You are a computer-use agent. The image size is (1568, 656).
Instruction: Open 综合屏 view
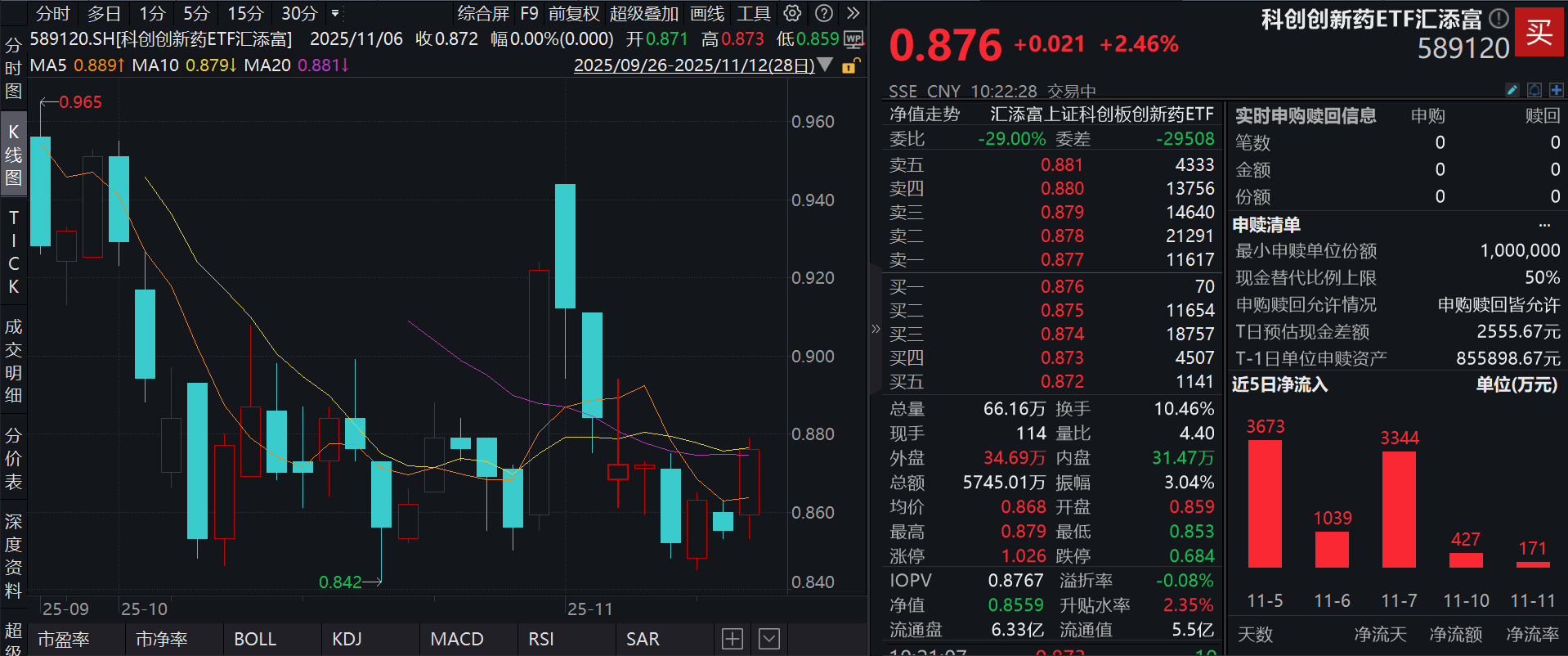(483, 13)
